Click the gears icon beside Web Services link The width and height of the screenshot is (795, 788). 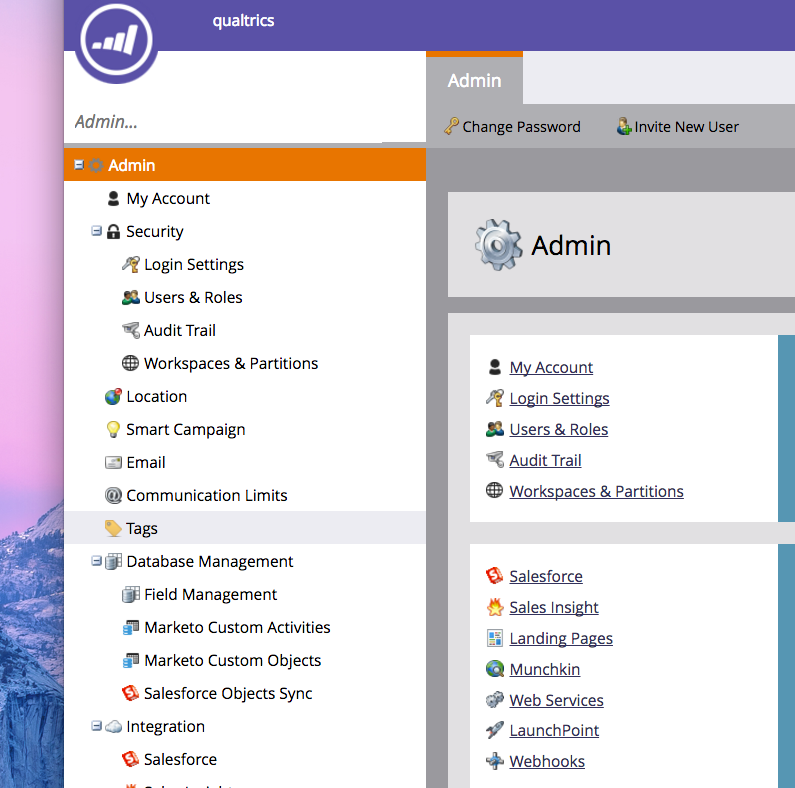(495, 700)
